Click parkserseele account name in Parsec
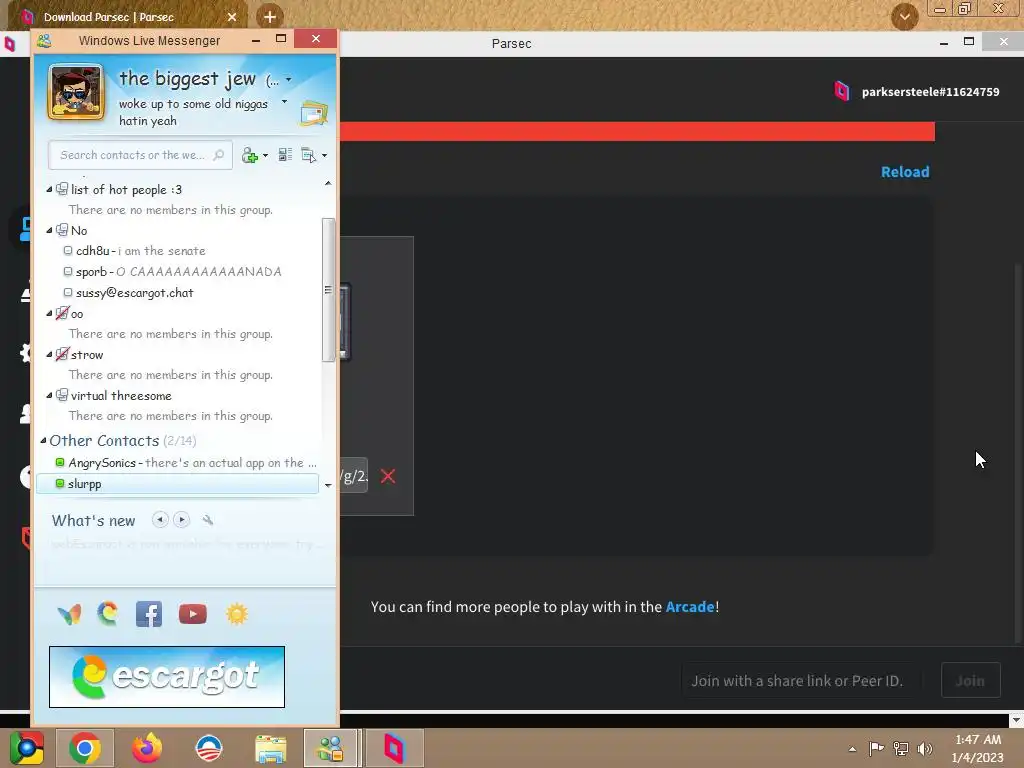Image resolution: width=1024 pixels, height=768 pixels. (931, 91)
